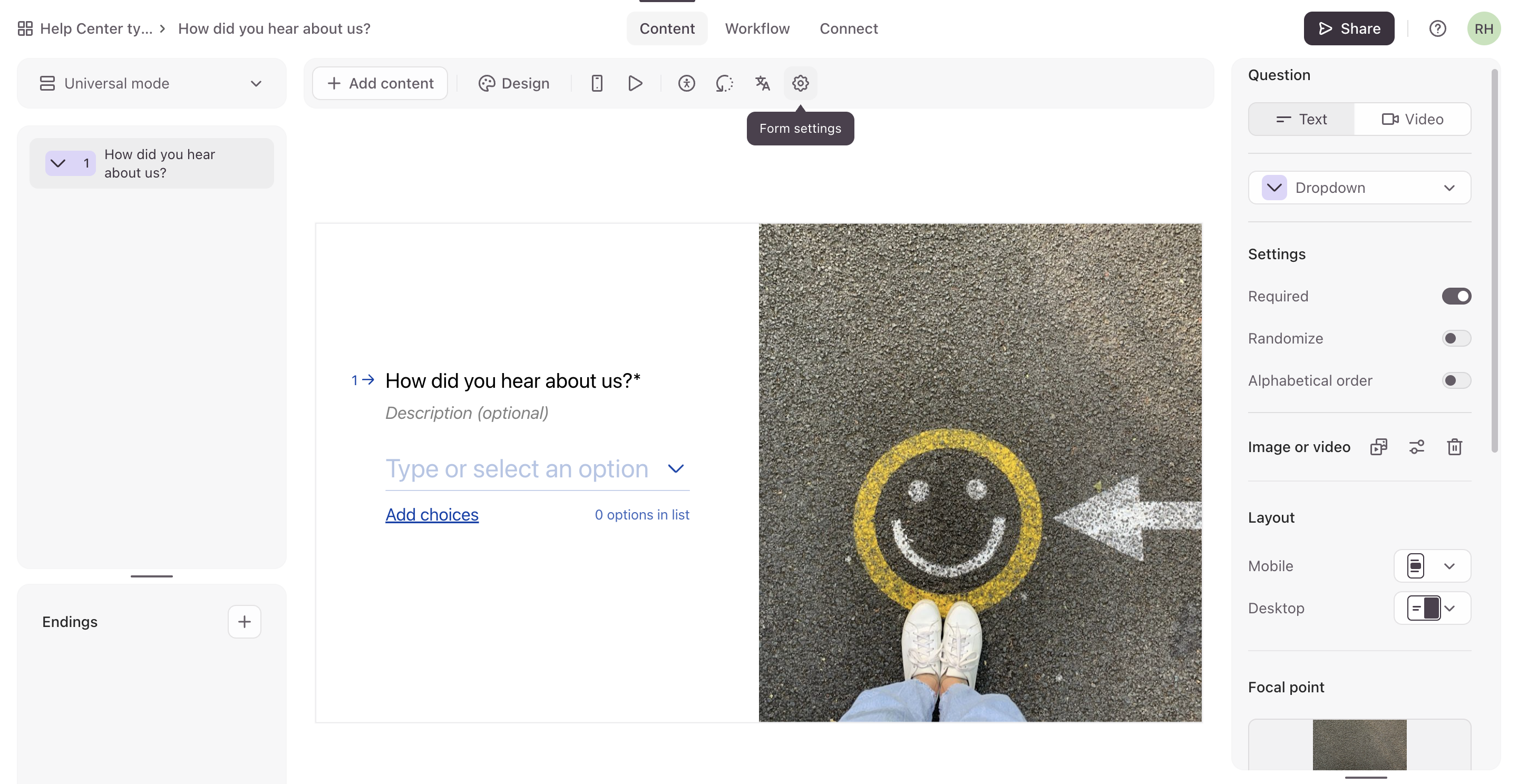Click the Share button
Viewport: 1518px width, 784px height.
point(1348,28)
